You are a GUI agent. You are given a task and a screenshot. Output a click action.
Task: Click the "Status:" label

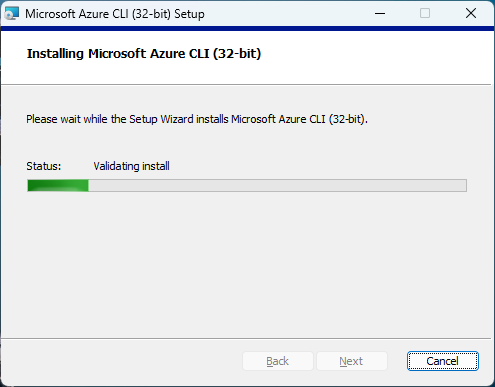[44, 166]
